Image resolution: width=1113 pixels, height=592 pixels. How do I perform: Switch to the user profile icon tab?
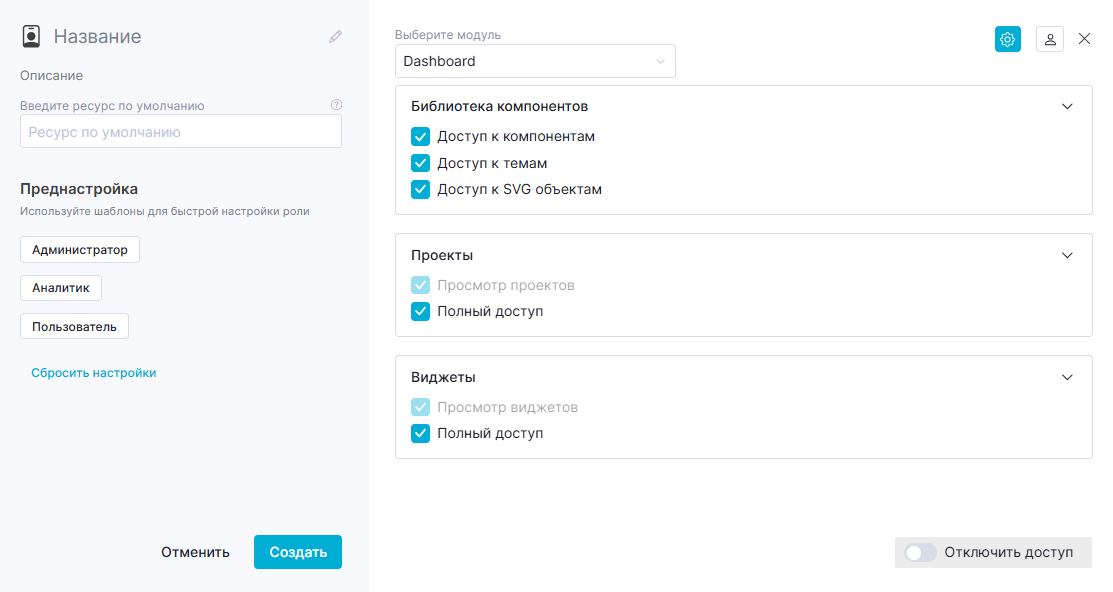point(1050,39)
